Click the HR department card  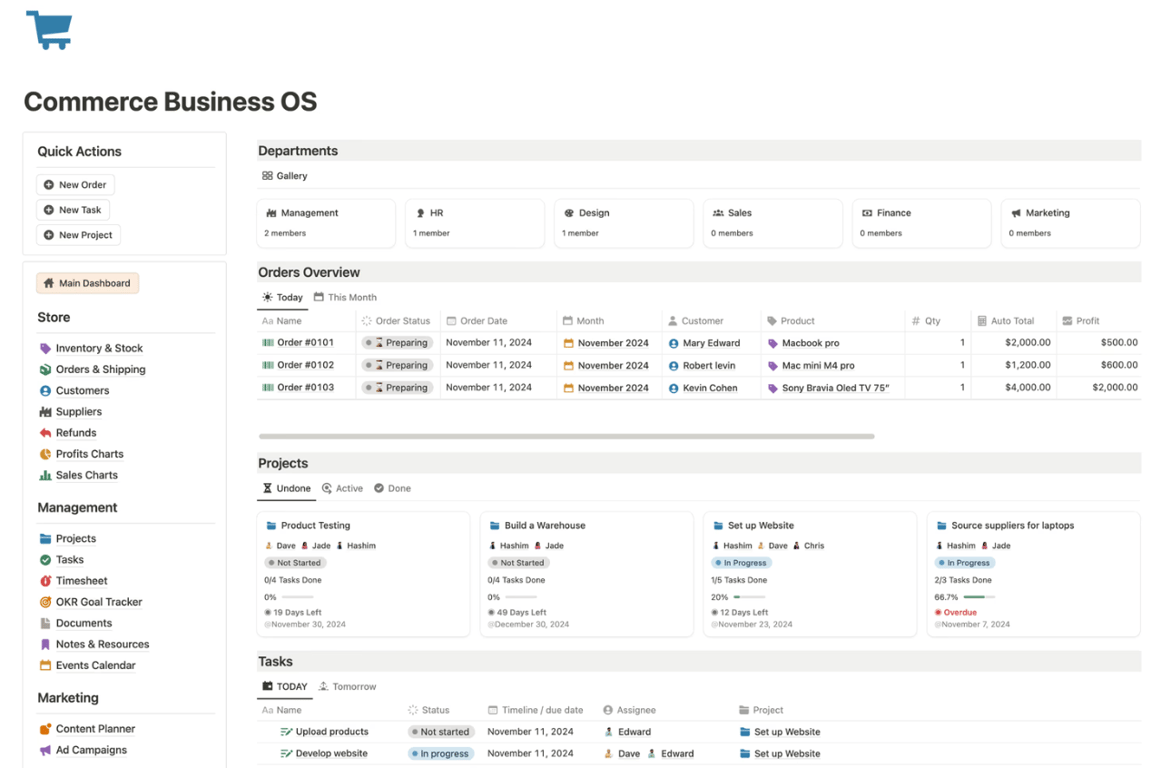click(x=475, y=222)
